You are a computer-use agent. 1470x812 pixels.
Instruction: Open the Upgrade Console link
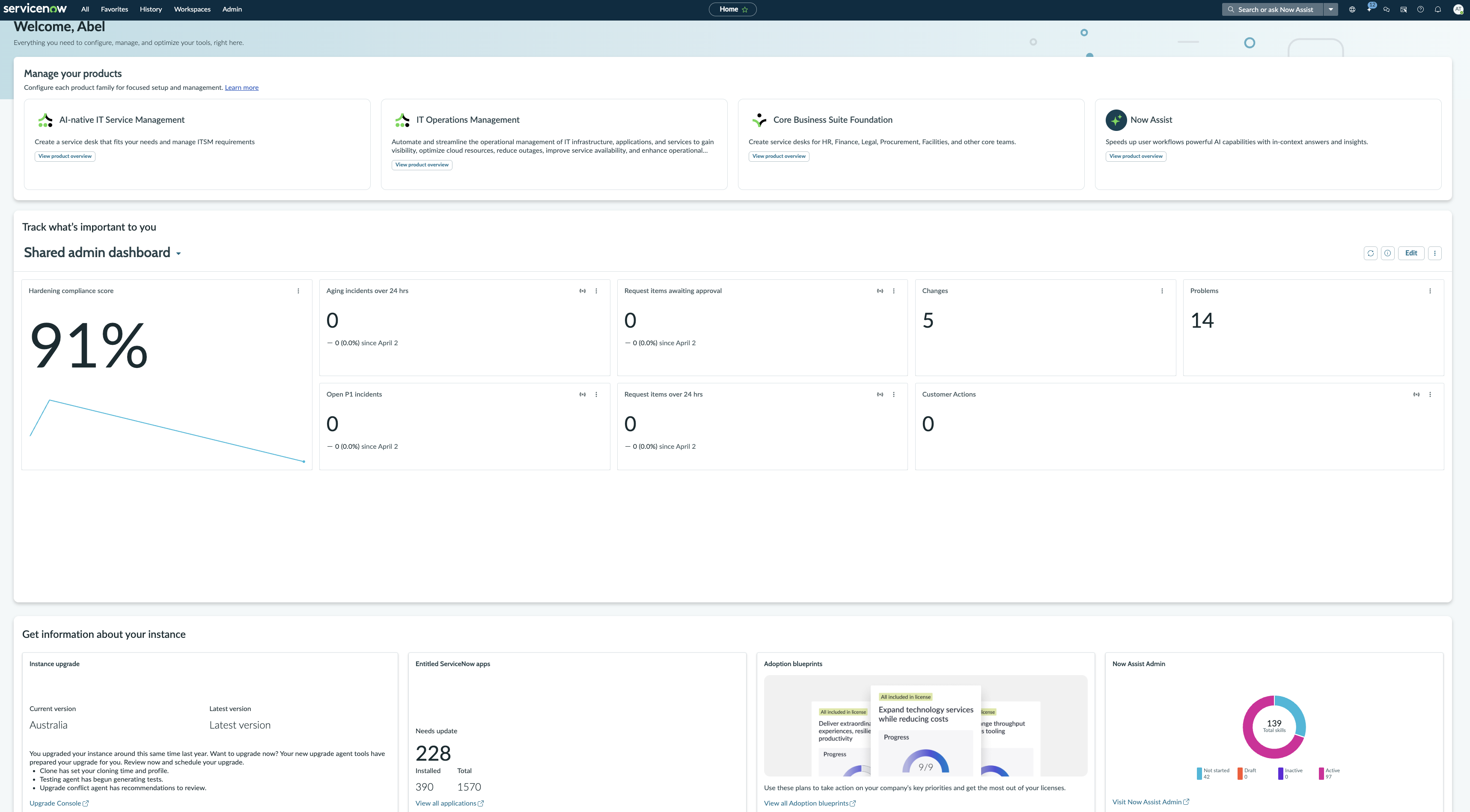click(59, 803)
